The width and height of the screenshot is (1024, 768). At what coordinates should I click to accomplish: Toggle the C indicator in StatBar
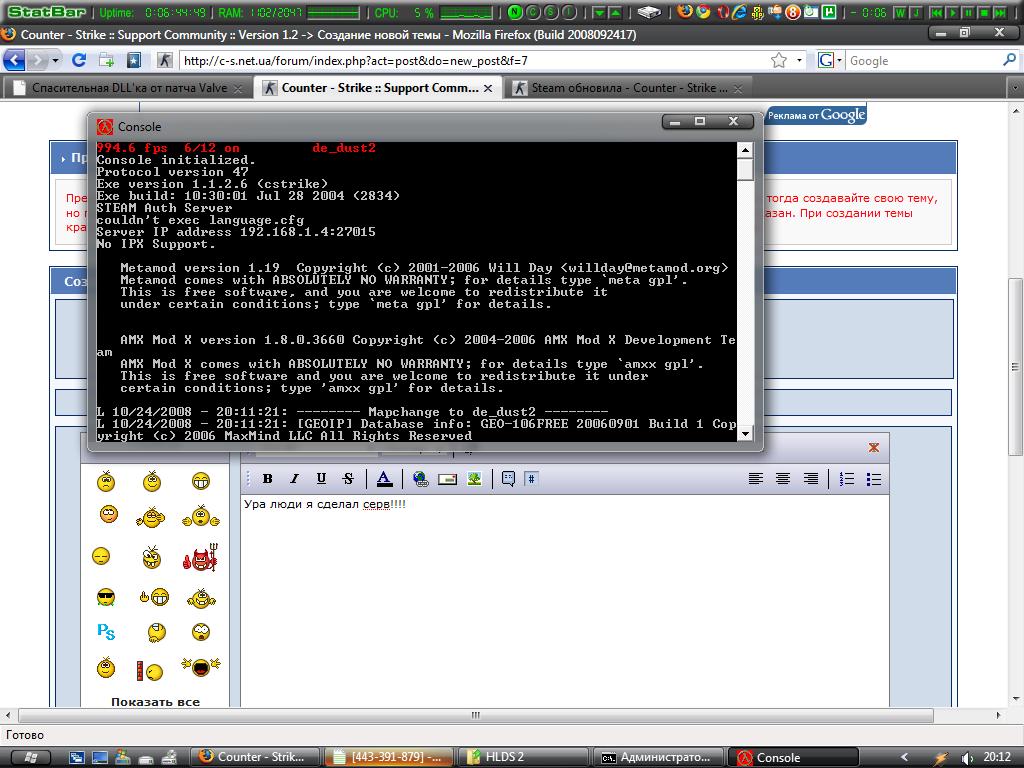coord(533,12)
